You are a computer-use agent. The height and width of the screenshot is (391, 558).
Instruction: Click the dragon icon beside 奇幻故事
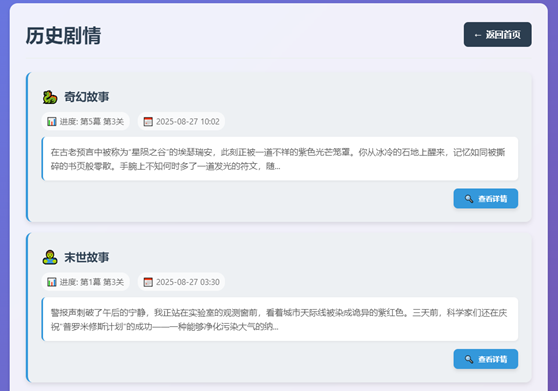tap(50, 97)
